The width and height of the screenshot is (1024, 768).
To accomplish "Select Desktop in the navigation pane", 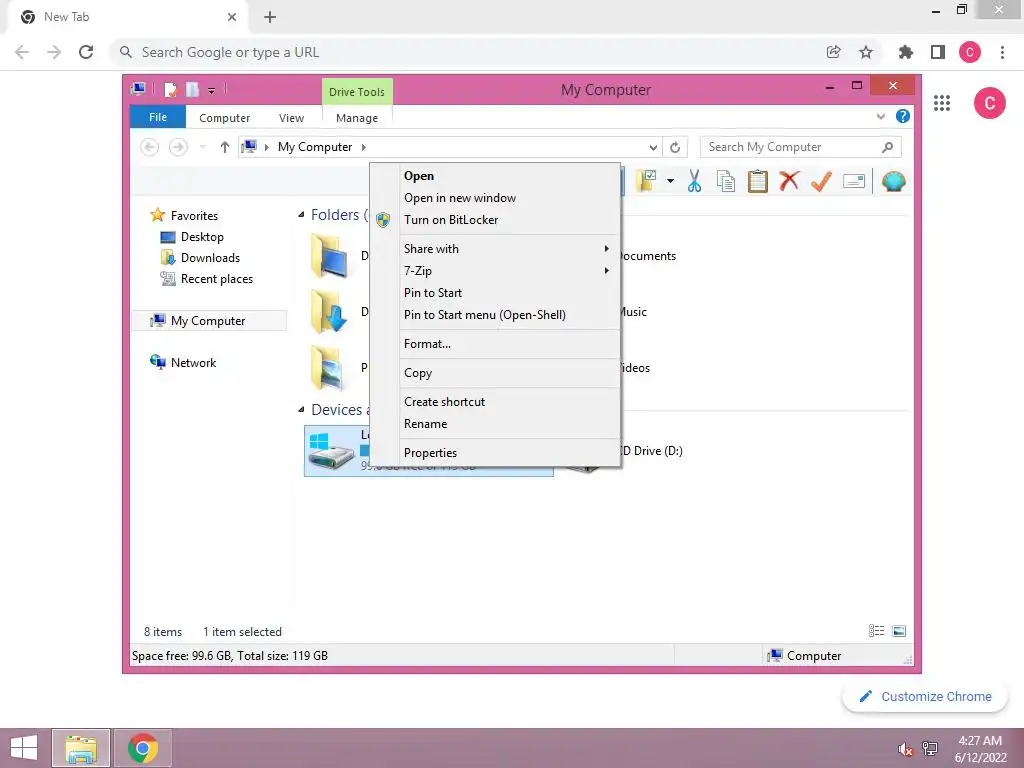I will point(202,237).
